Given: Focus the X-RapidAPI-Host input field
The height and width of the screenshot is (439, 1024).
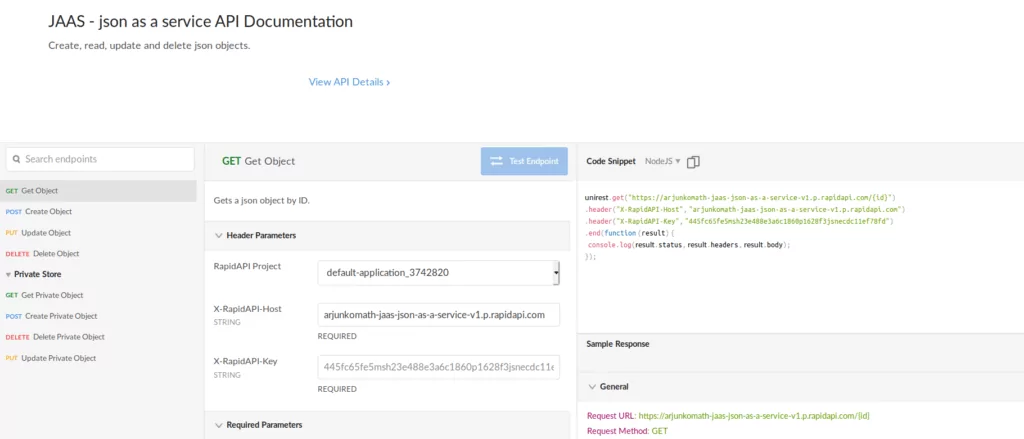Looking at the screenshot, I should 438,314.
